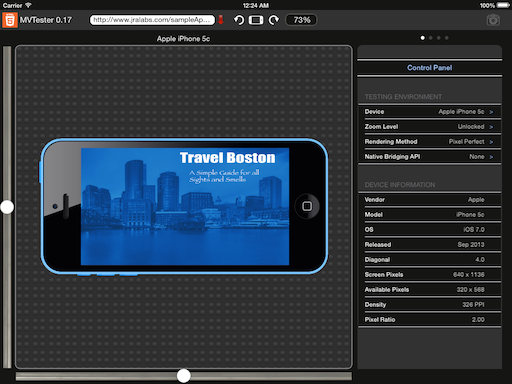The image size is (512, 384).
Task: Switch to second page dot
Action: tap(431, 38)
